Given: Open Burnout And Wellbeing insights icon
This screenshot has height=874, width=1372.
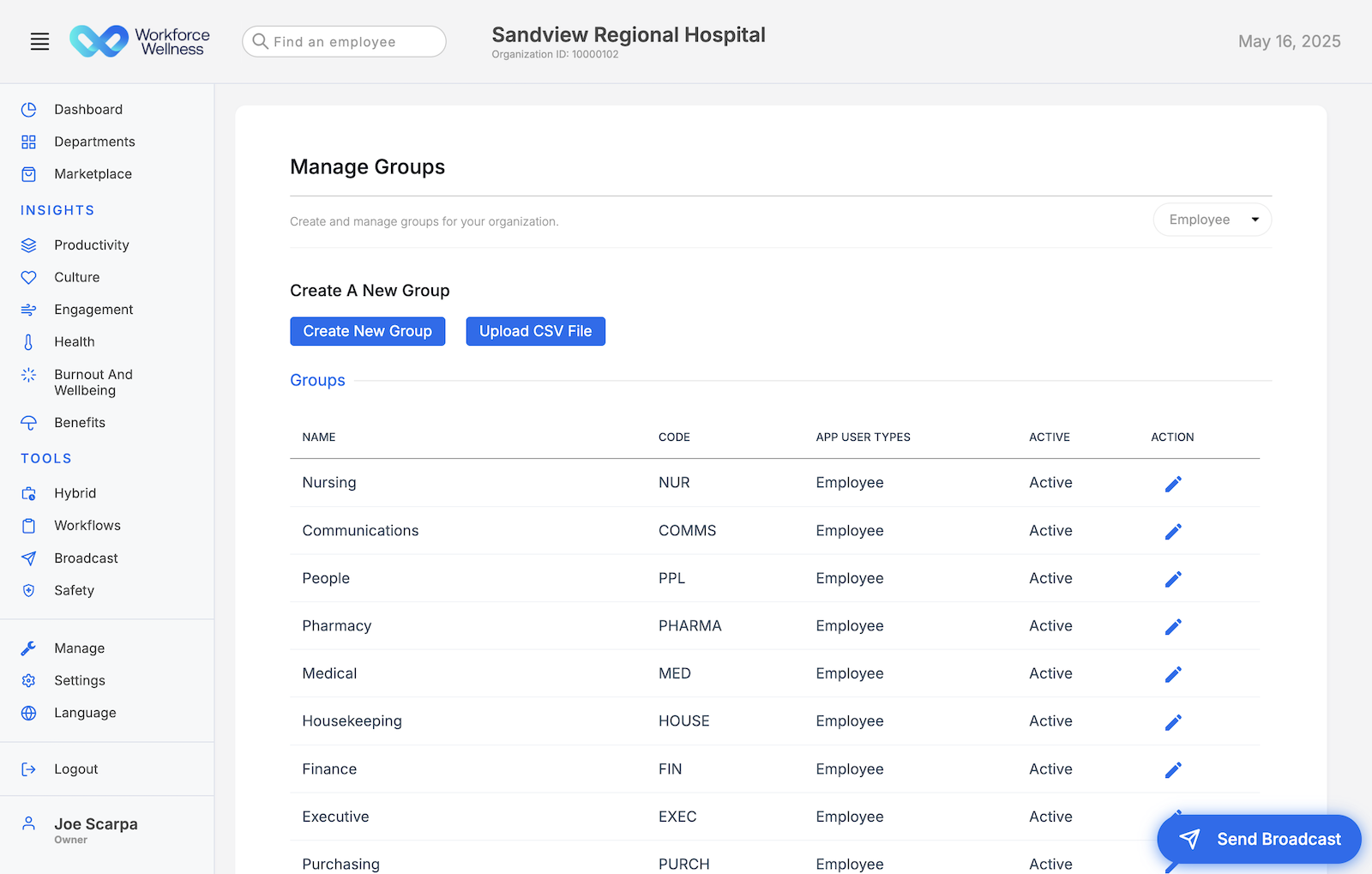Looking at the screenshot, I should (28, 375).
